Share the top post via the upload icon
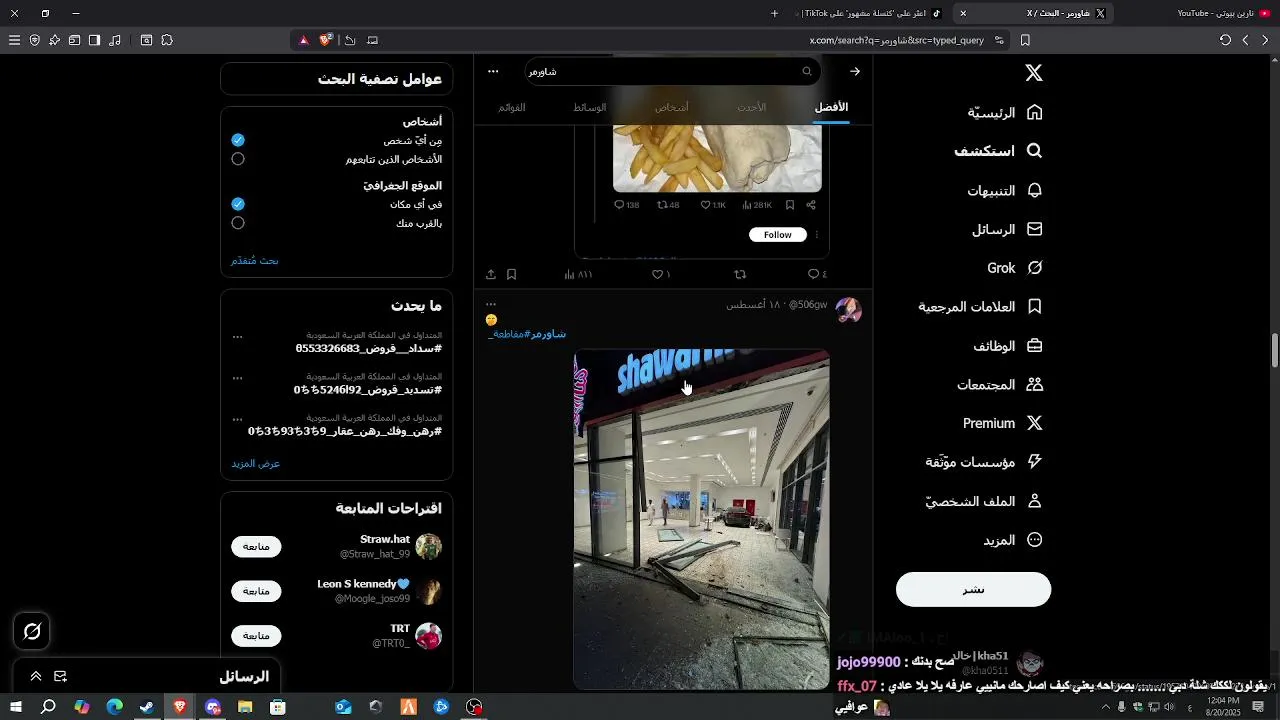The image size is (1280, 720). [x=491, y=274]
